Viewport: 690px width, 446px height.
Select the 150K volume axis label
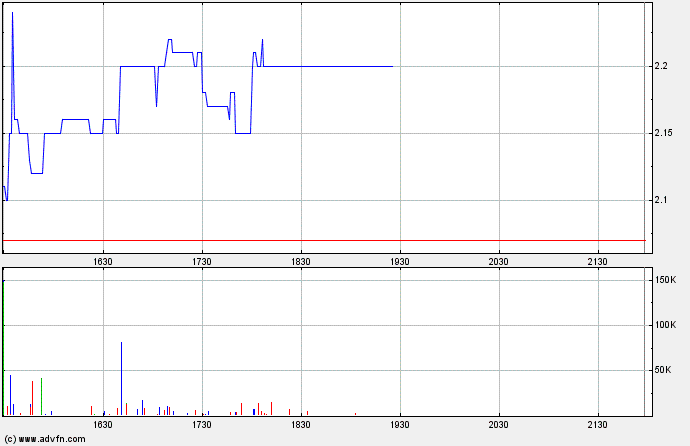(x=665, y=280)
